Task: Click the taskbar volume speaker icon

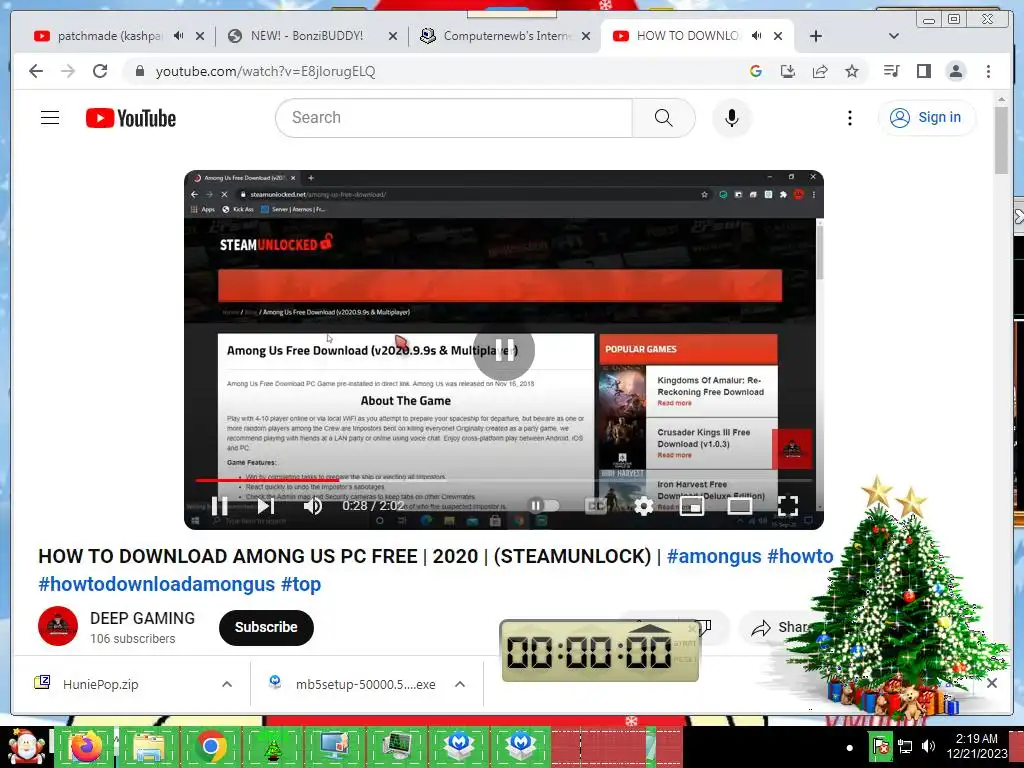Action: 928,746
